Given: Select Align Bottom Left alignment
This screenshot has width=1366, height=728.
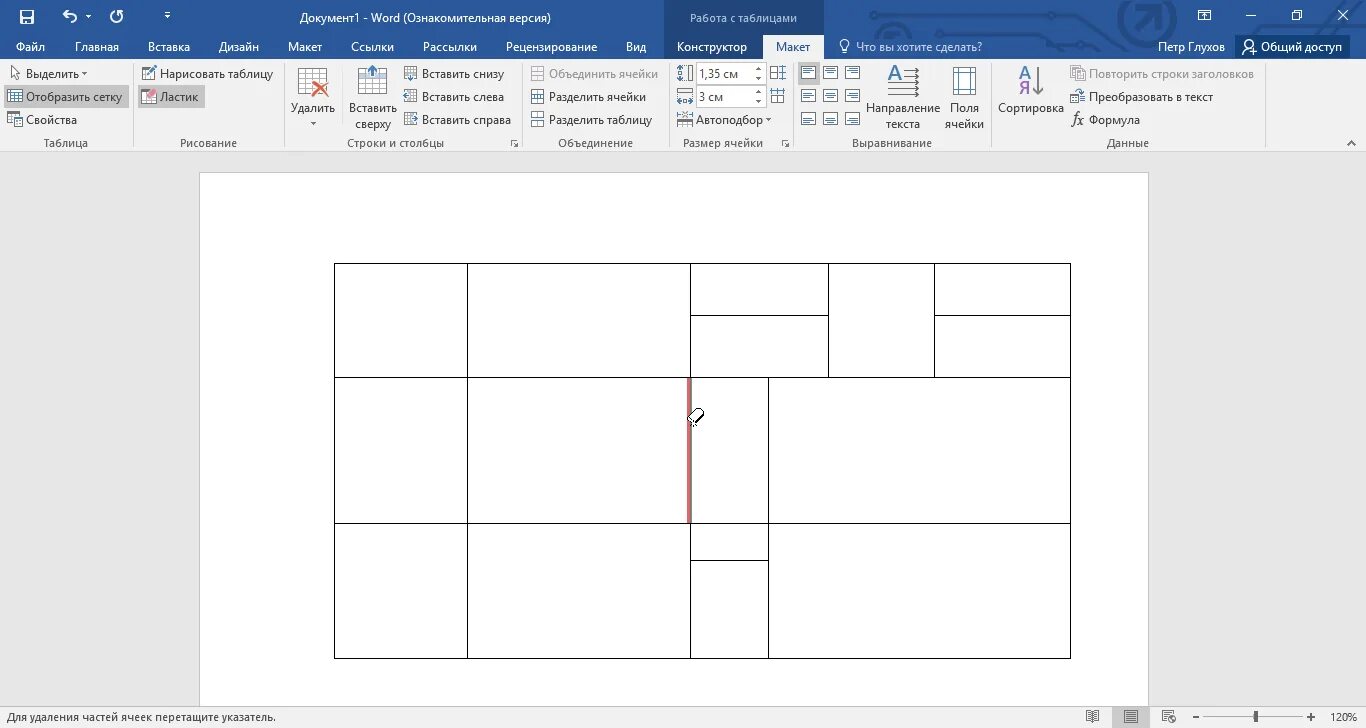Looking at the screenshot, I should [808, 119].
